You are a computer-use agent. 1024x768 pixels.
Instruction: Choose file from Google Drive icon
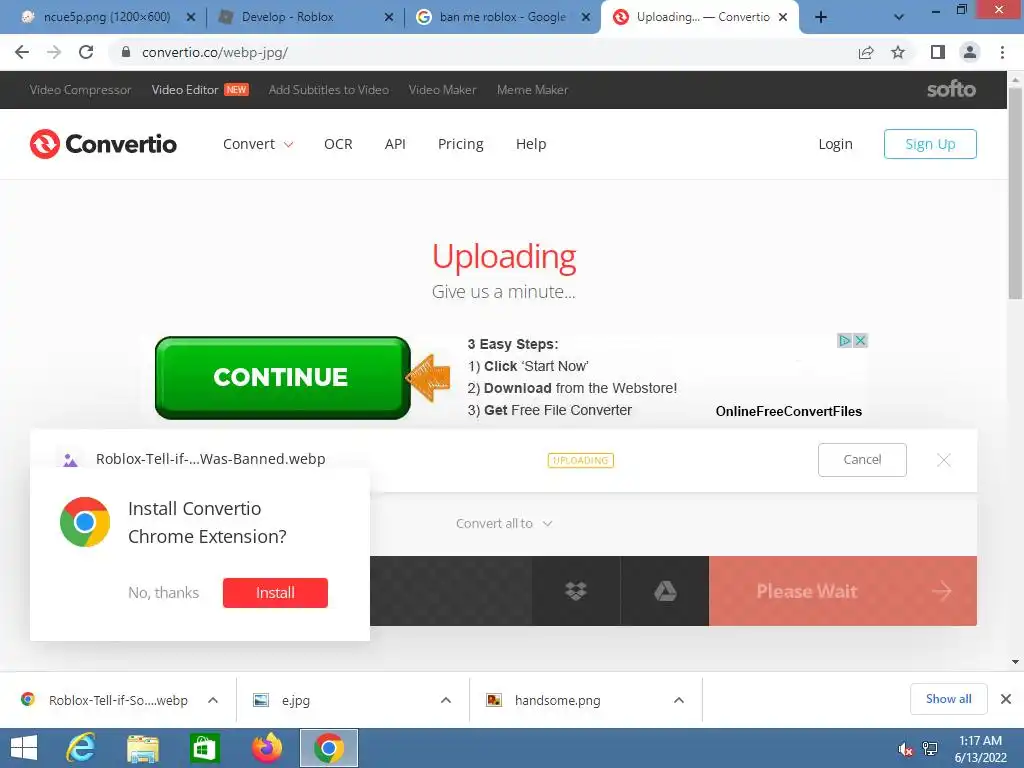pyautogui.click(x=665, y=591)
